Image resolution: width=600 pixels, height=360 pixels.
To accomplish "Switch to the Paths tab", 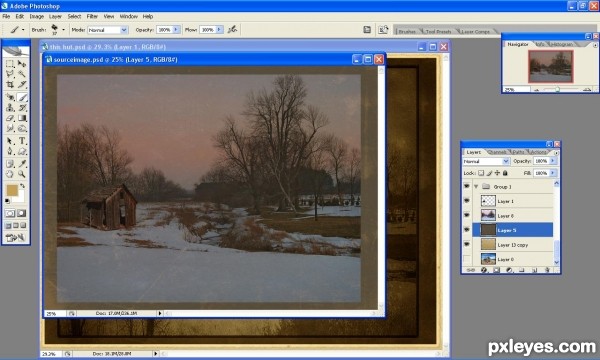I will tap(518, 152).
